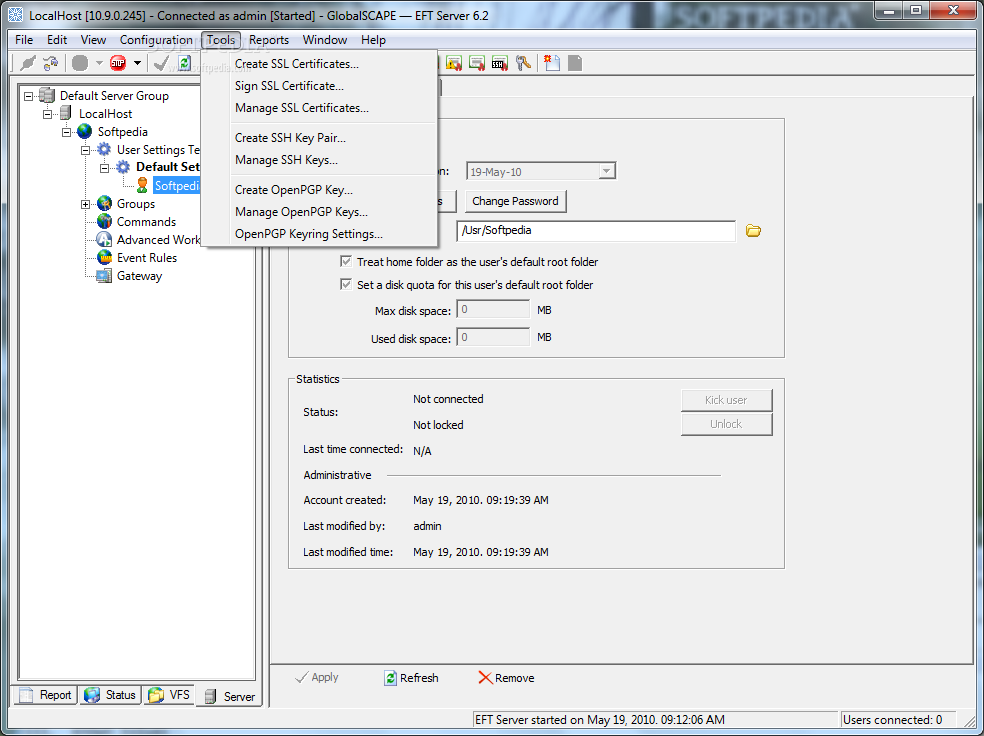984x736 pixels.
Task: Click the Apply button at bottom
Action: [x=317, y=677]
